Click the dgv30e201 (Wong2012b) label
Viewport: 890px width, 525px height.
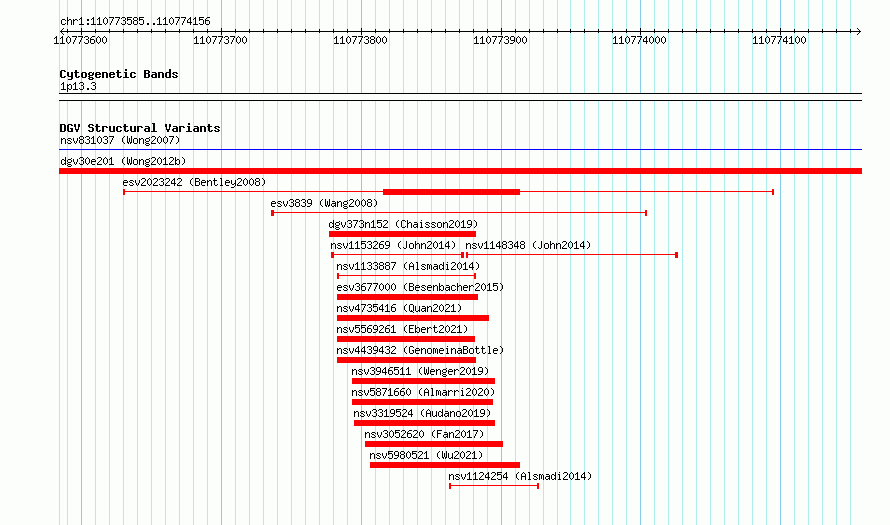(123, 161)
